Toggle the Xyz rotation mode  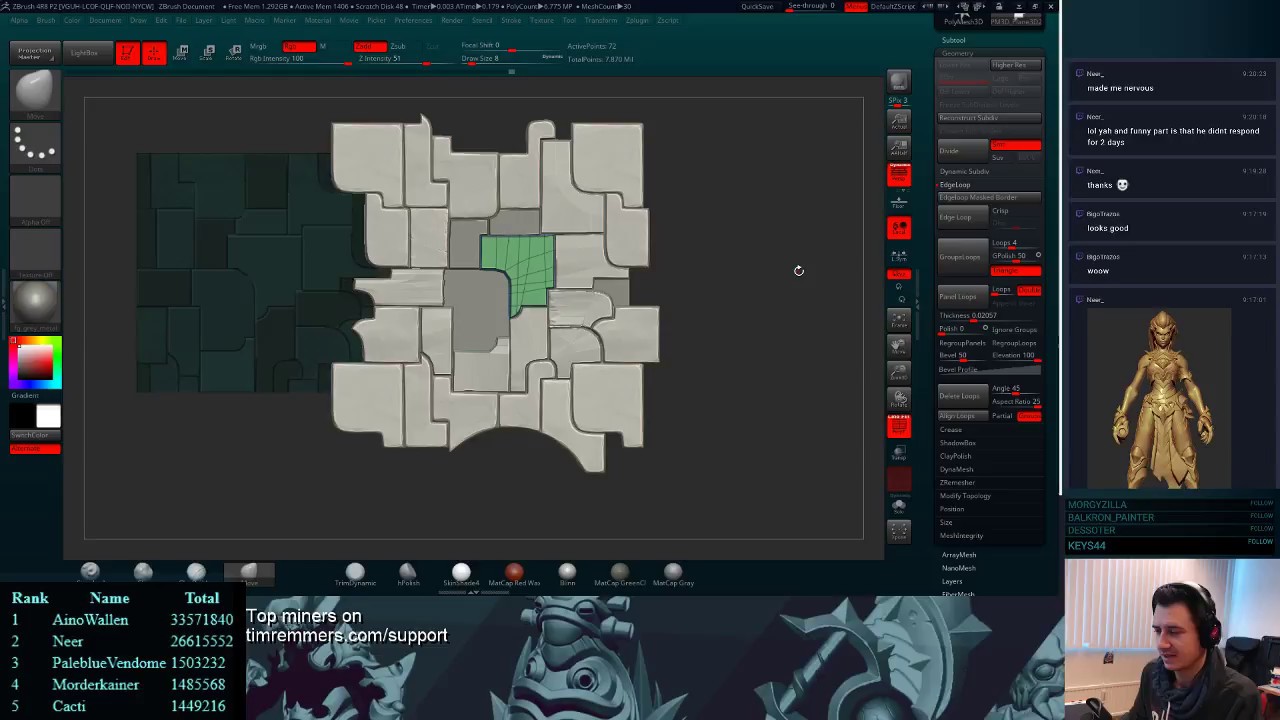pyautogui.click(x=899, y=274)
